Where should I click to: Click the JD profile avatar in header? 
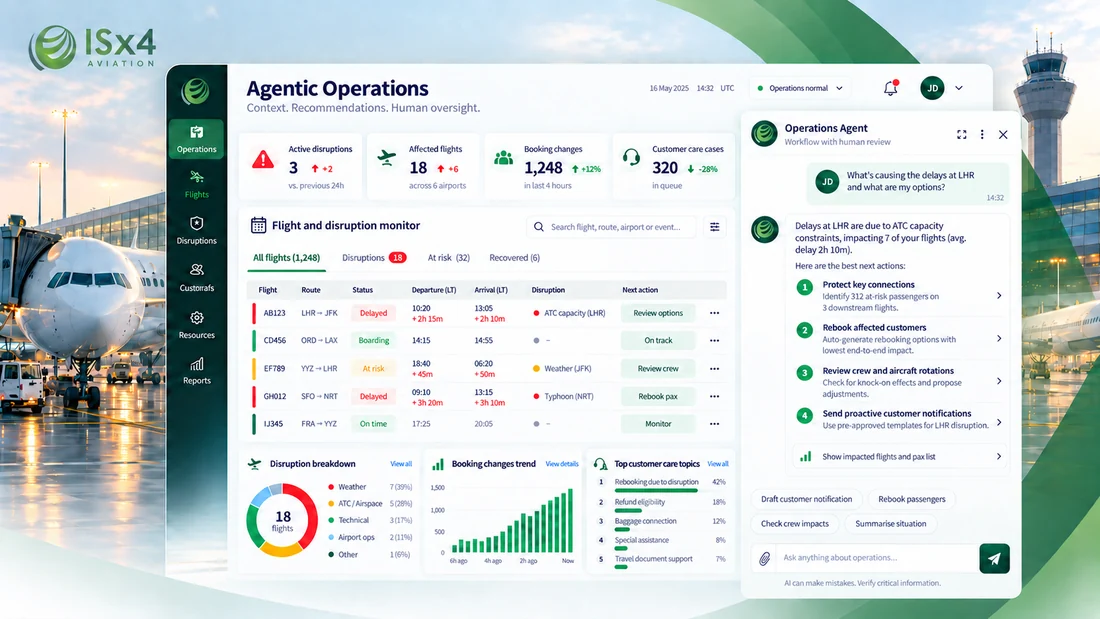point(932,88)
